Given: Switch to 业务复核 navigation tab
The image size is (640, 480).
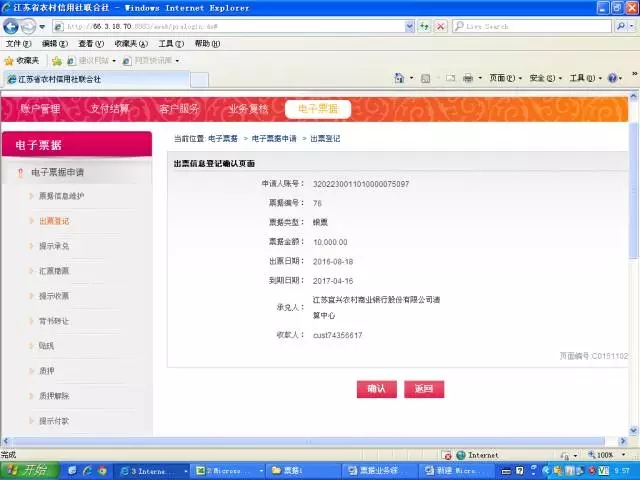Looking at the screenshot, I should 248,109.
